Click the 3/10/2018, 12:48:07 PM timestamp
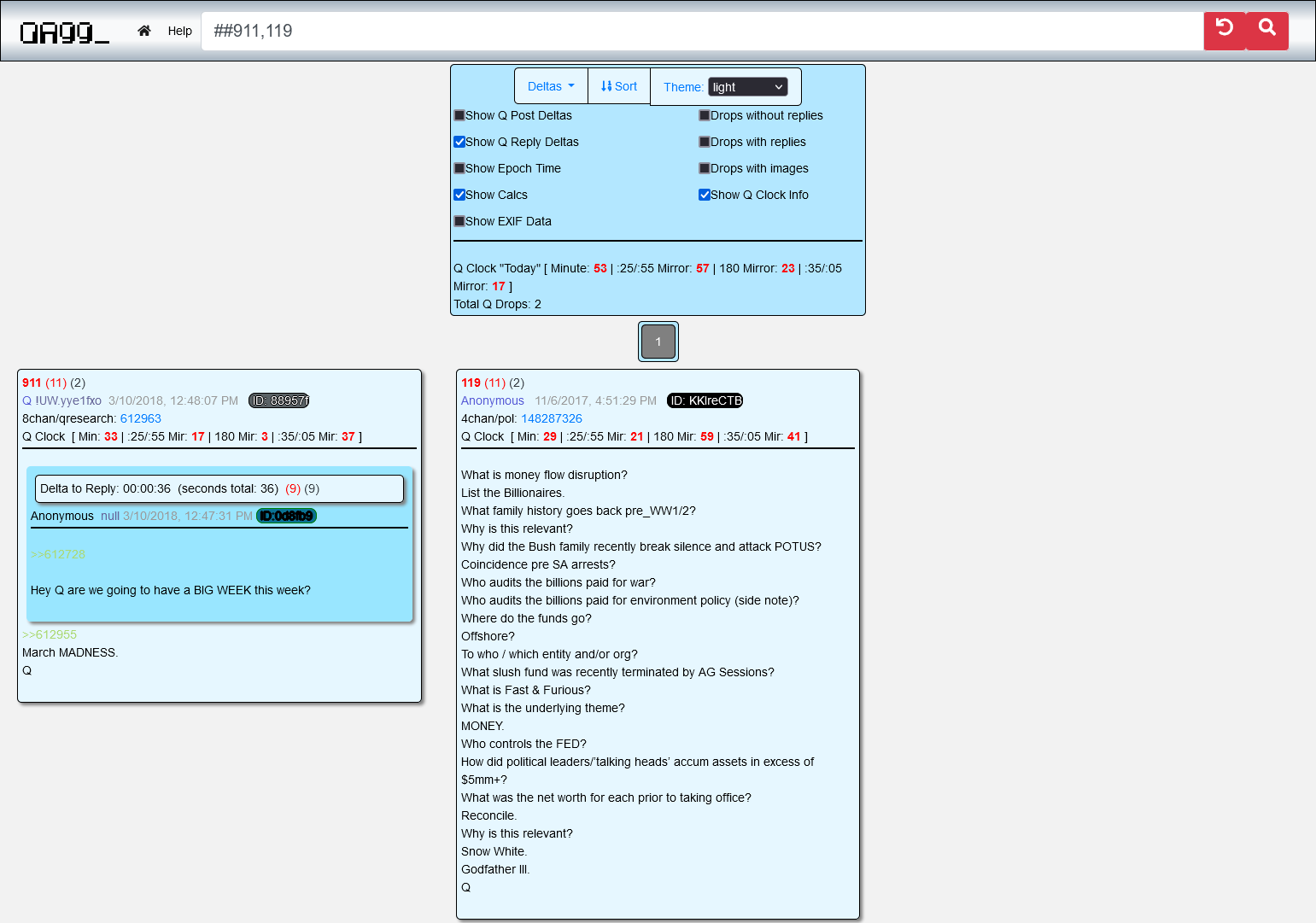Viewport: 1316px width, 923px height. 173,400
